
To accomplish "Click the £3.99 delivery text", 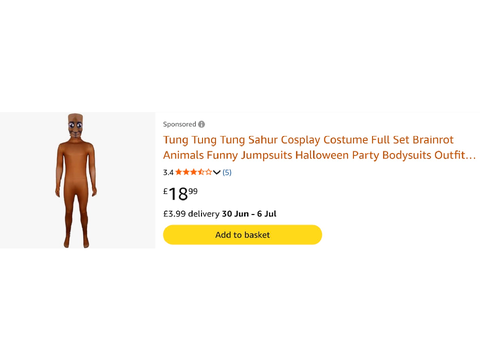I will [x=191, y=214].
